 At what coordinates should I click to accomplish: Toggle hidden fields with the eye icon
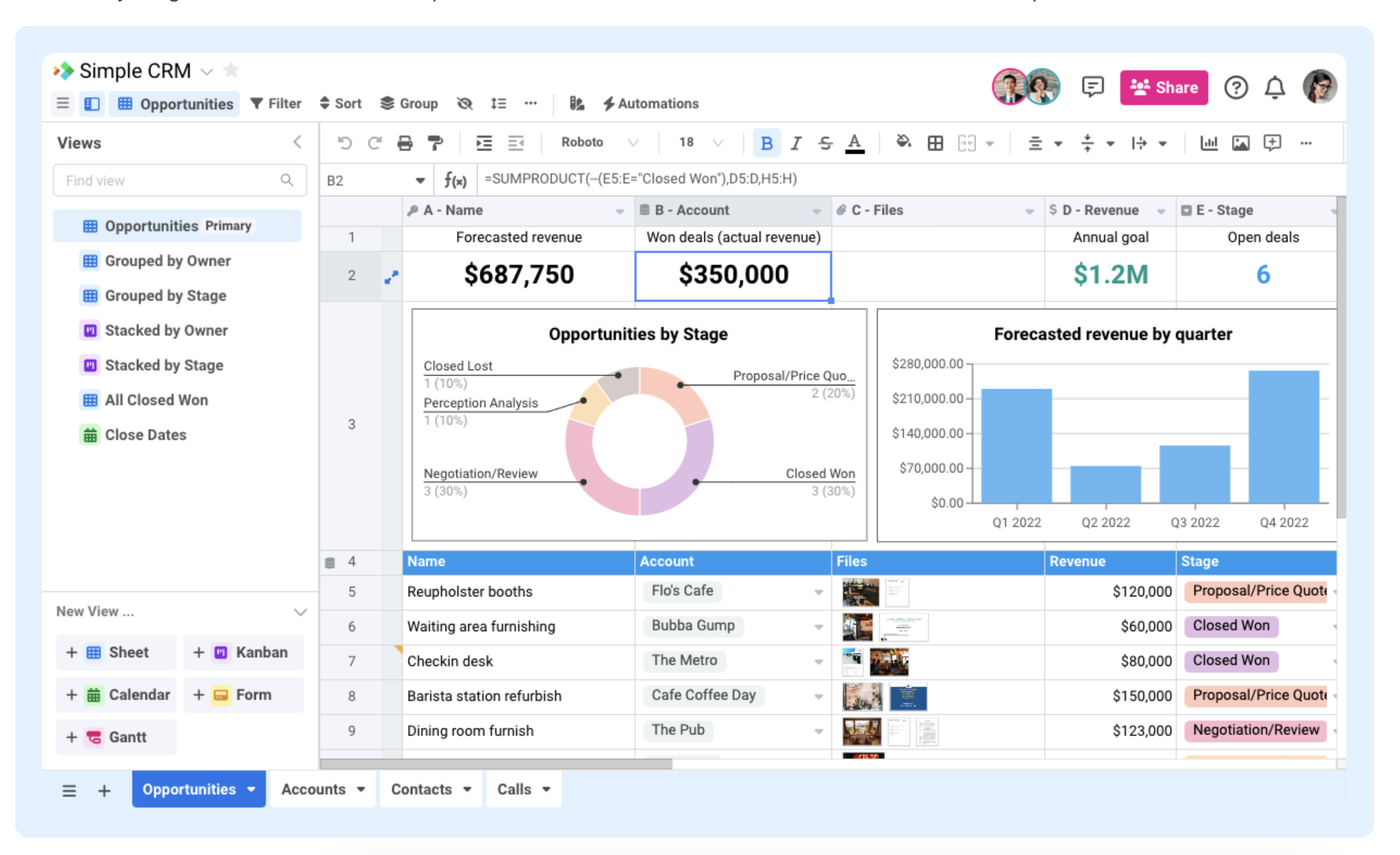tap(464, 103)
